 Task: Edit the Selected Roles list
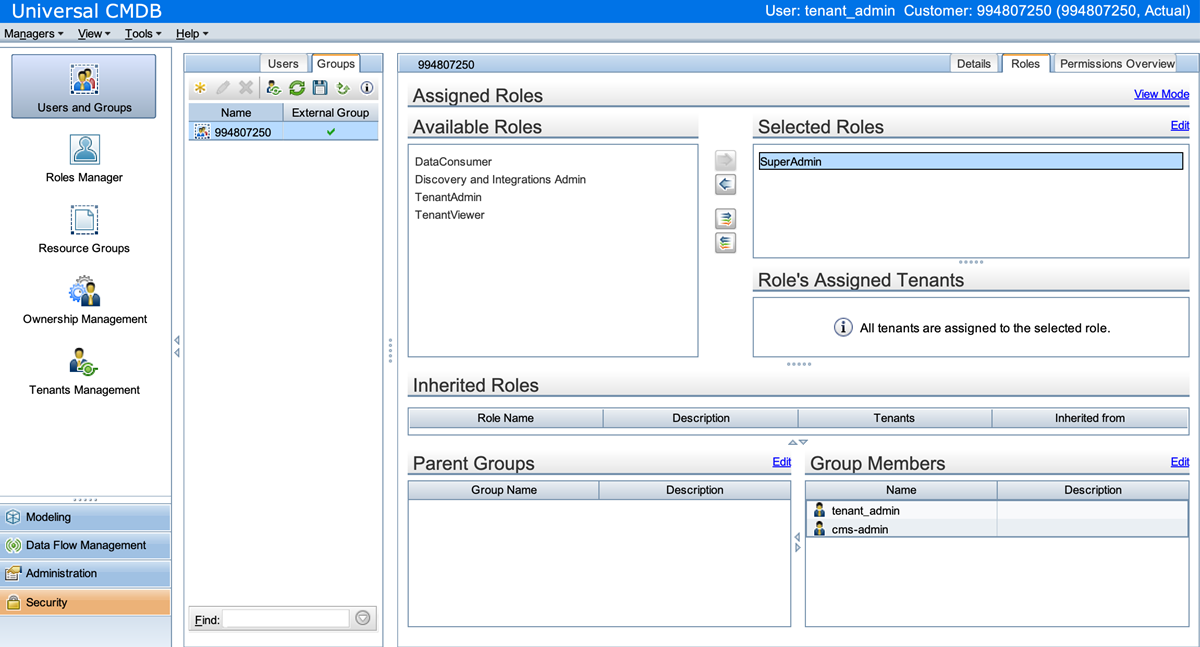[1180, 127]
